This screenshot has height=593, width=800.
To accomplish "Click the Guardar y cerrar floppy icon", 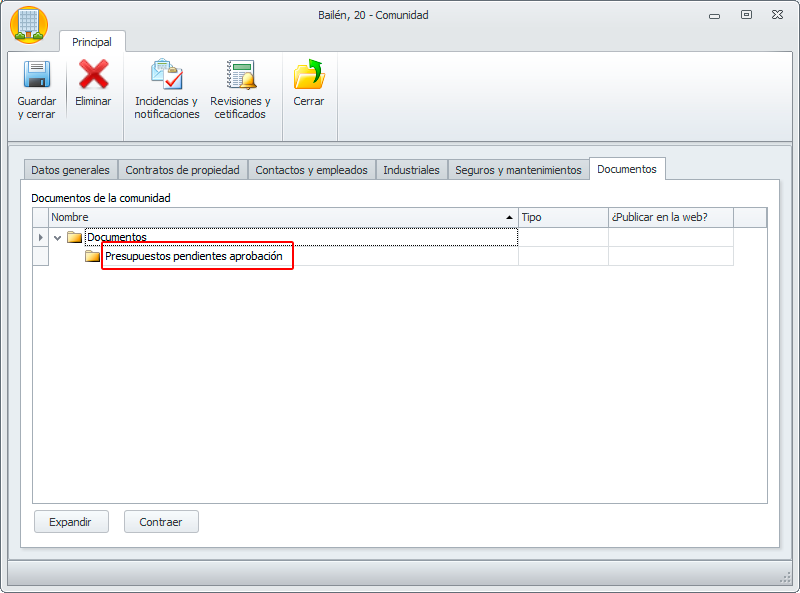I will (x=37, y=75).
